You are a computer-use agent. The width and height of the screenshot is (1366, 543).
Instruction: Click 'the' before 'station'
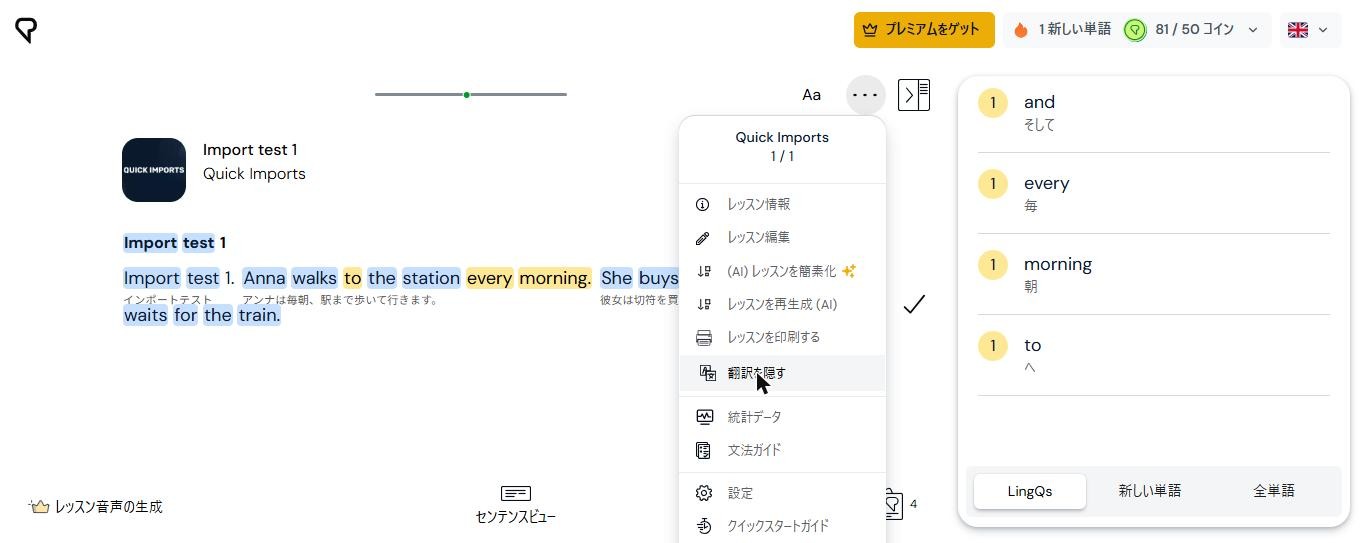(x=381, y=278)
